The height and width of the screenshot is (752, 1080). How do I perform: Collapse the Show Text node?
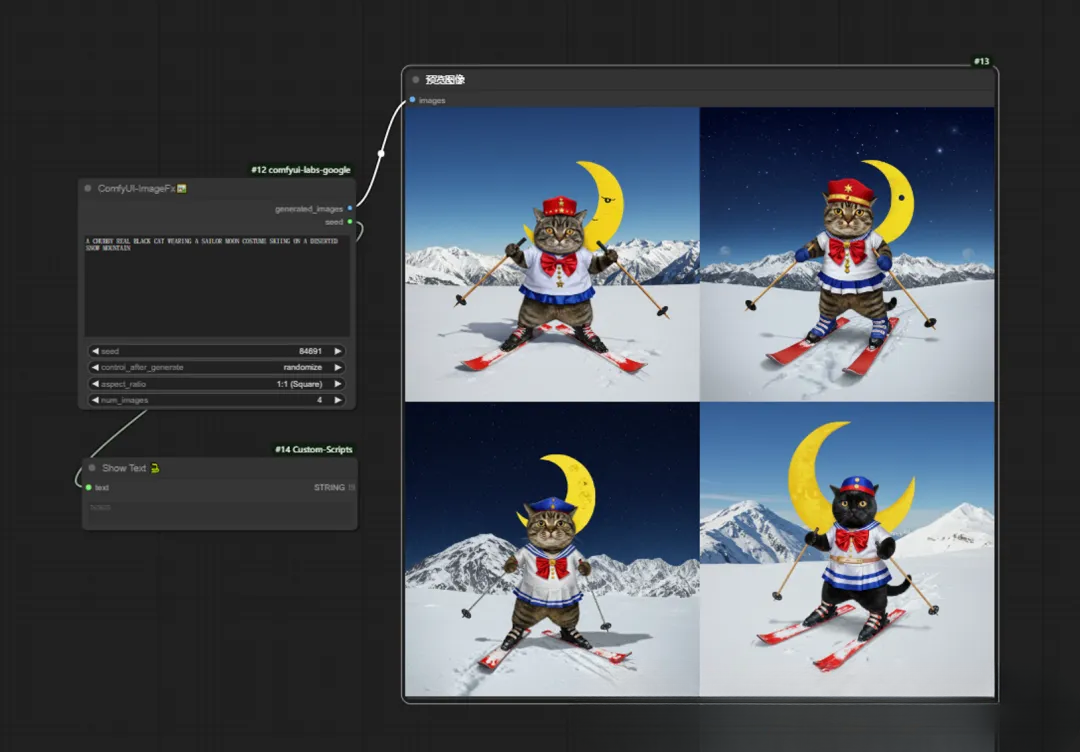pyautogui.click(x=90, y=467)
